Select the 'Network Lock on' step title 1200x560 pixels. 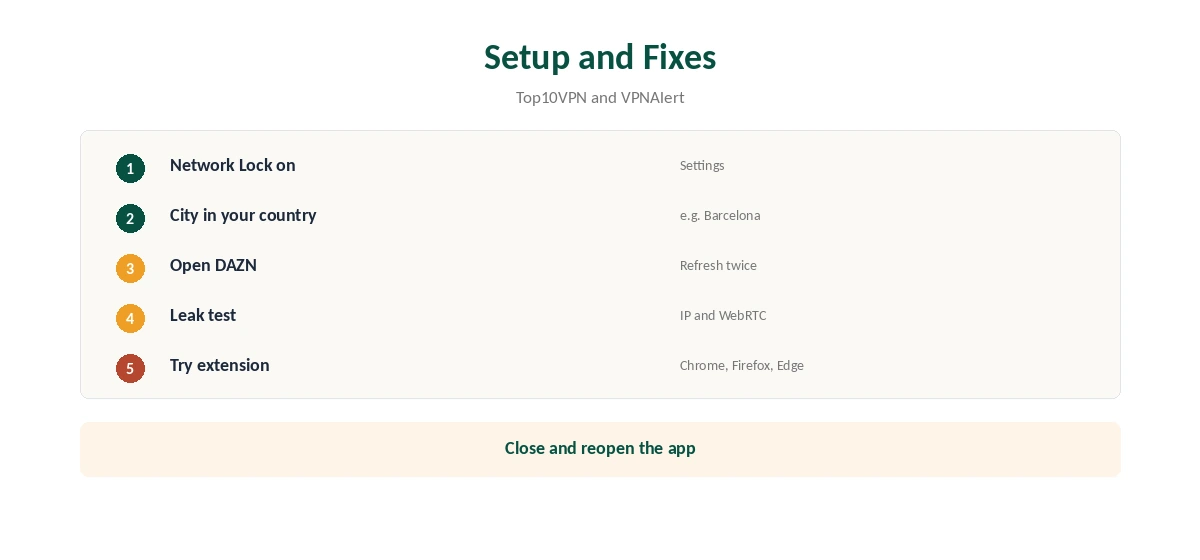[233, 165]
